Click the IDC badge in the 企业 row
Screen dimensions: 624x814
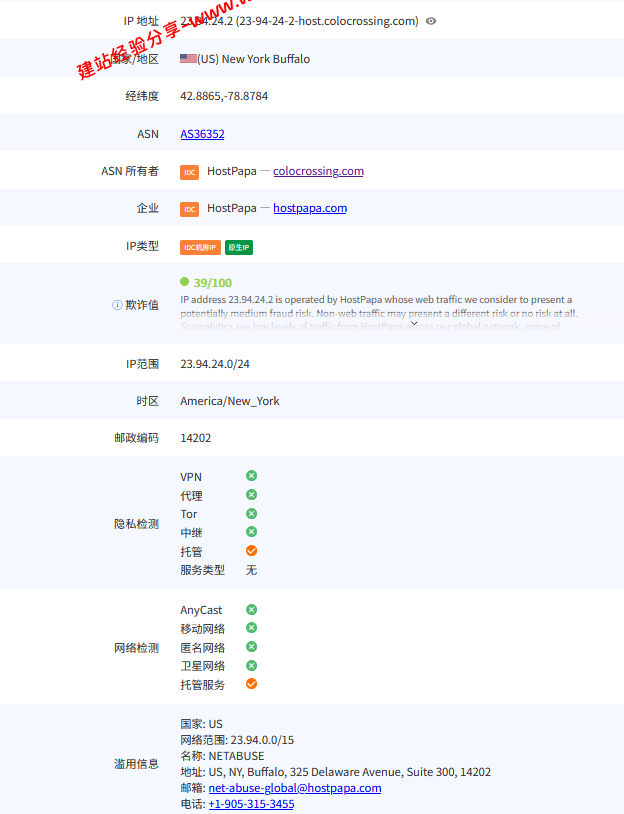(189, 209)
